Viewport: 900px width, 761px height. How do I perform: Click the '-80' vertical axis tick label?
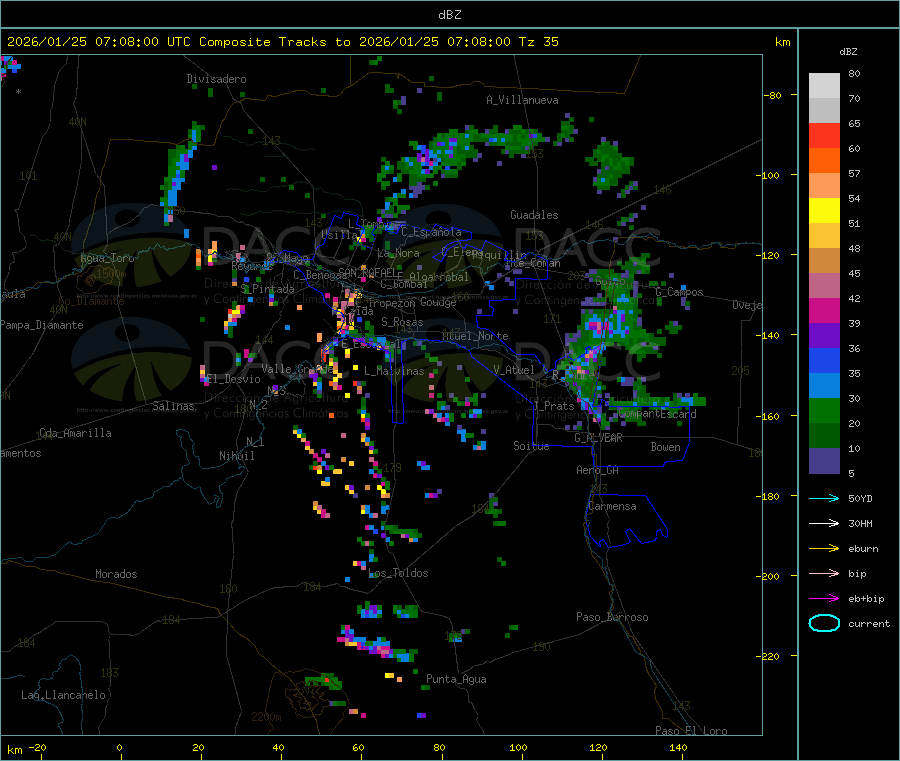[x=772, y=95]
